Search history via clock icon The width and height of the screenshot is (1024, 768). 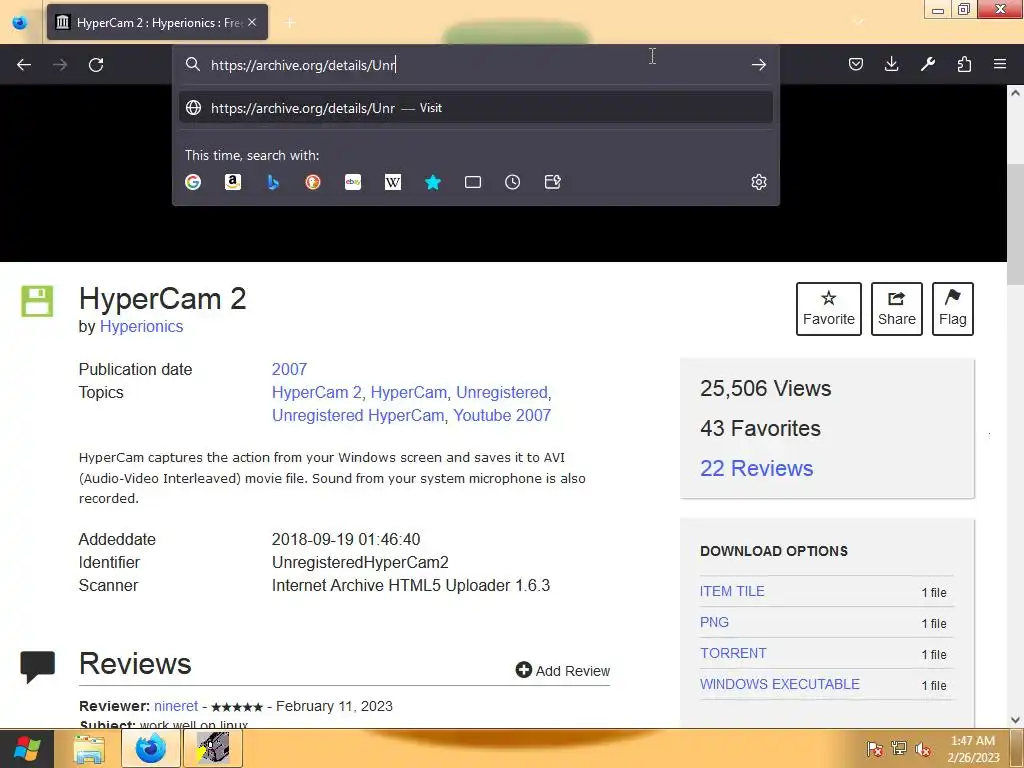click(513, 182)
